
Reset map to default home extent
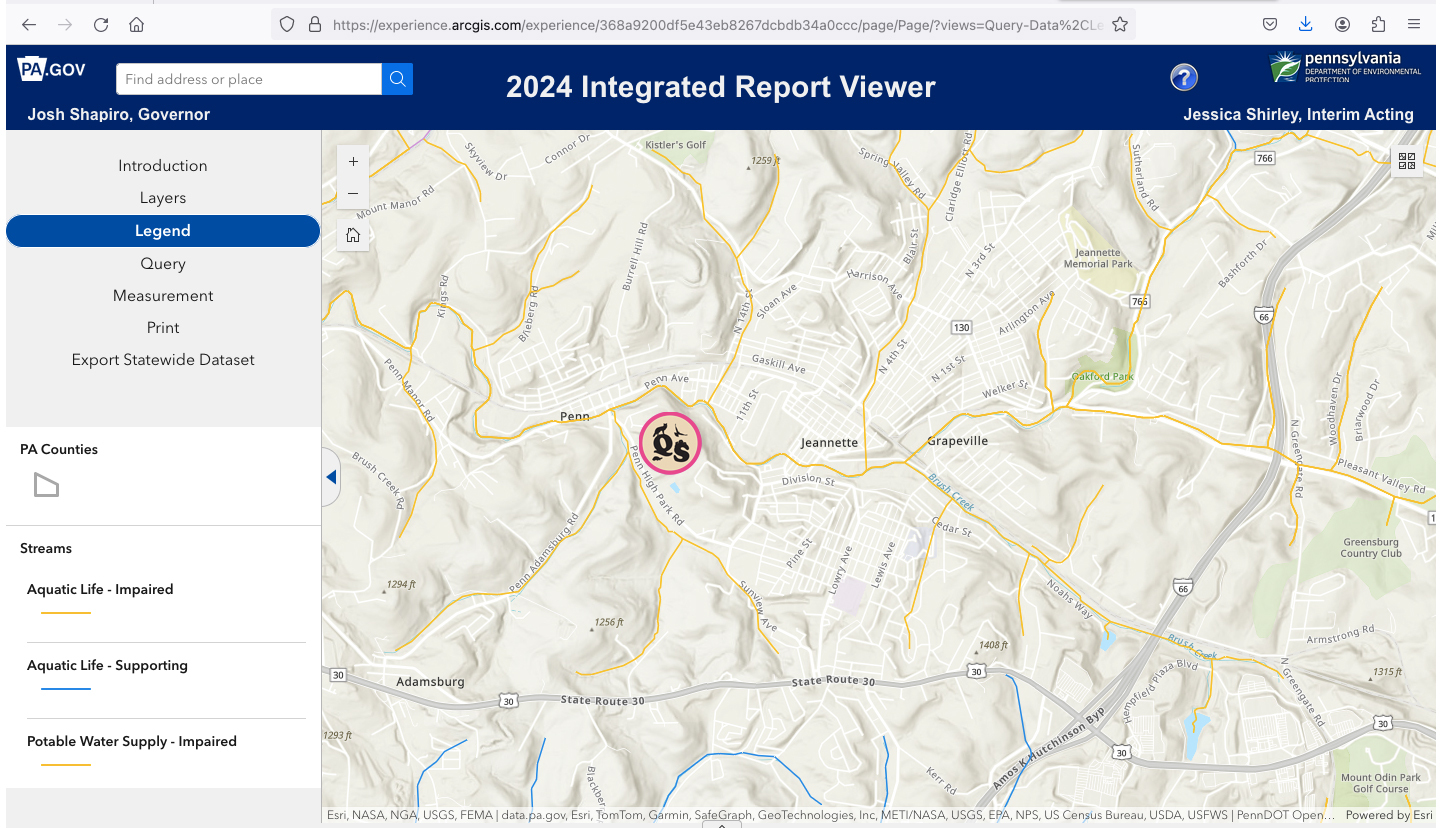(353, 236)
